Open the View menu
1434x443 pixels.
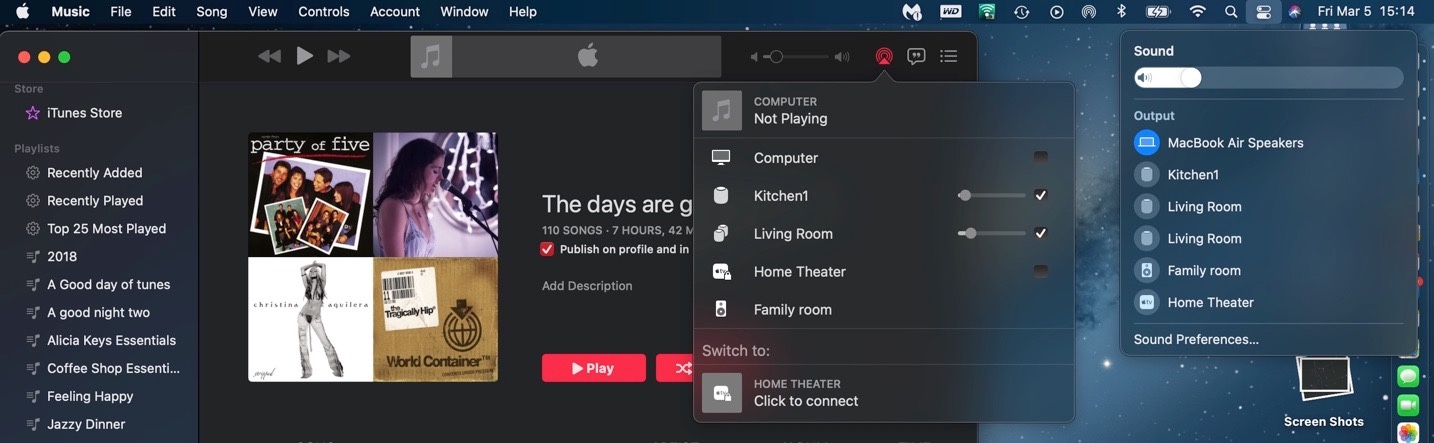pyautogui.click(x=263, y=12)
